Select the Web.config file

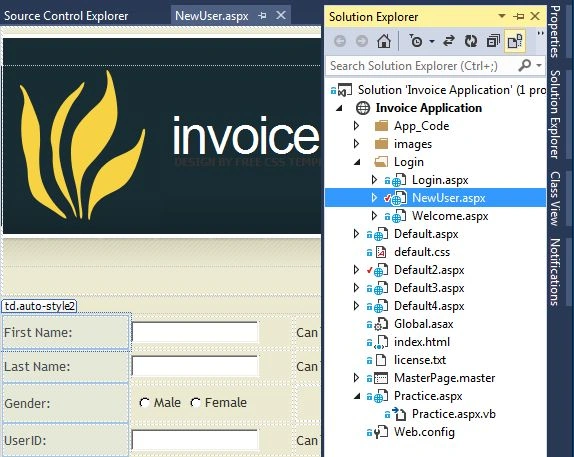point(424,432)
